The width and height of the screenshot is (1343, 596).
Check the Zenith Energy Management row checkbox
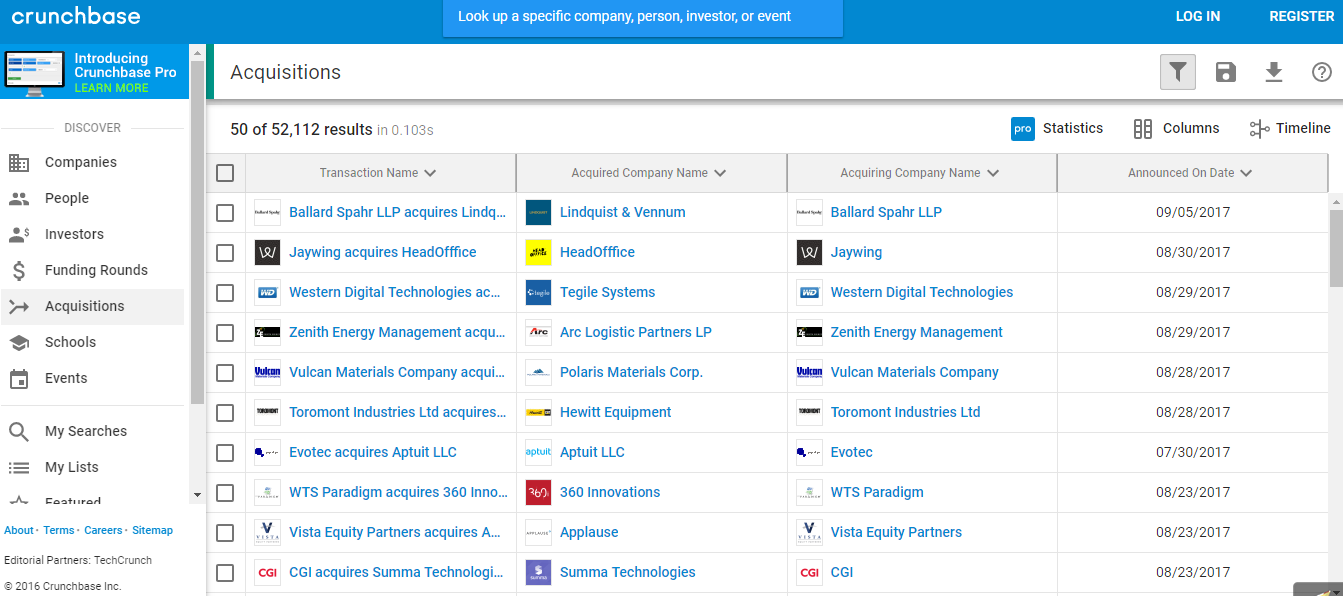click(x=225, y=332)
